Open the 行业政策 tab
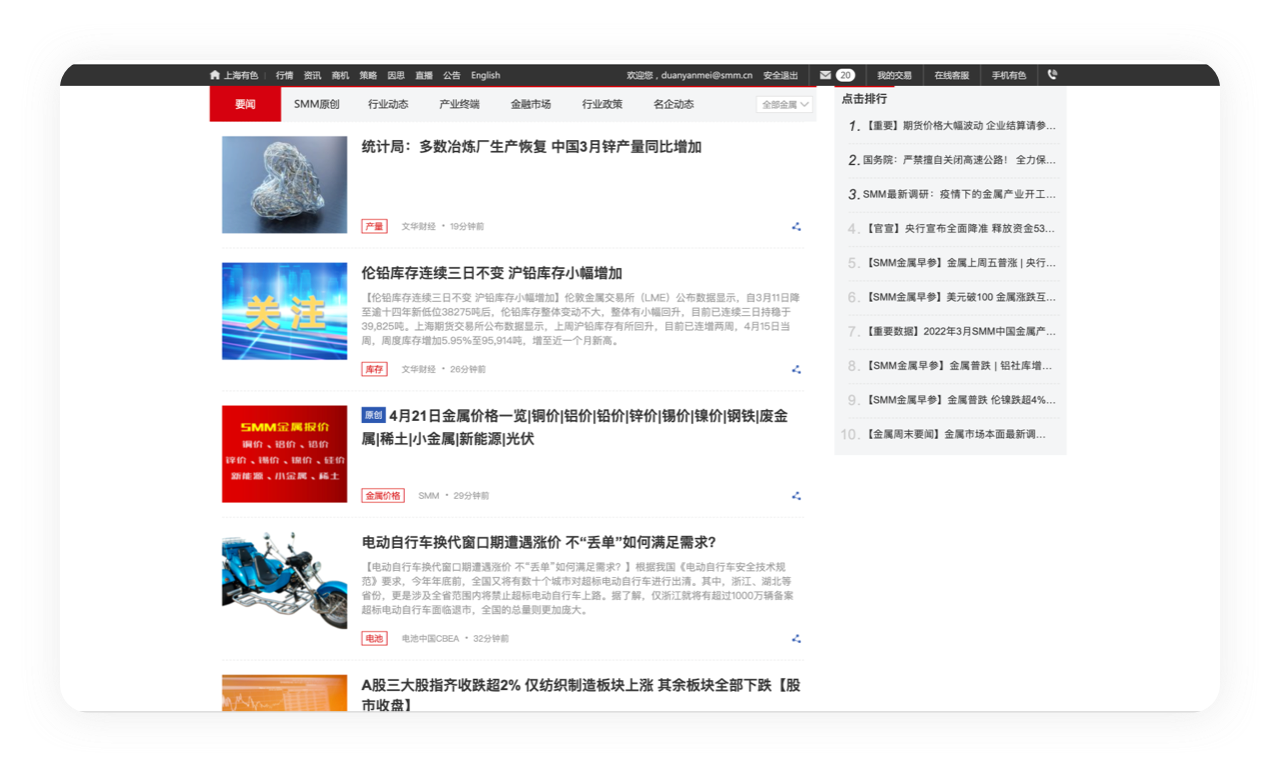Viewport: 1280px width, 774px height. pos(602,104)
